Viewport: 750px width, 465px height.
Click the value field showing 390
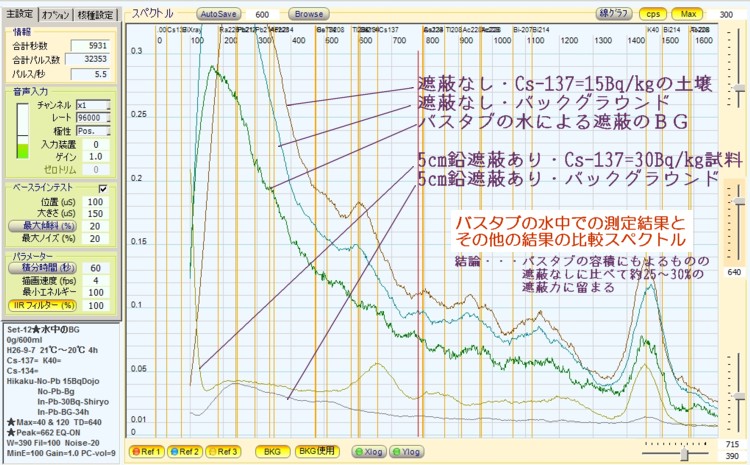coord(732,456)
